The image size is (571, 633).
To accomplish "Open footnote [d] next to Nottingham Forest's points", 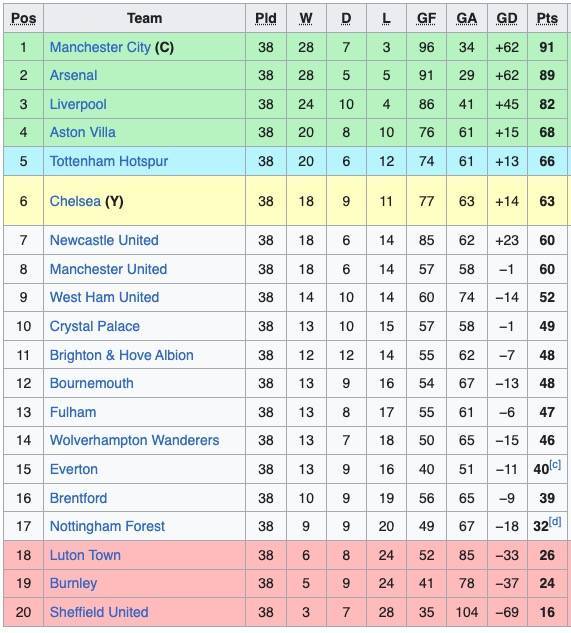I will pos(555,522).
